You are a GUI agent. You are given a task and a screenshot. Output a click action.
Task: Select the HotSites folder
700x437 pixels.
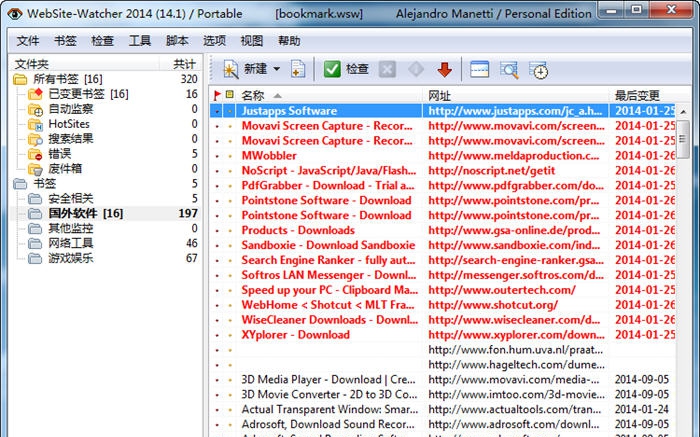pos(69,124)
